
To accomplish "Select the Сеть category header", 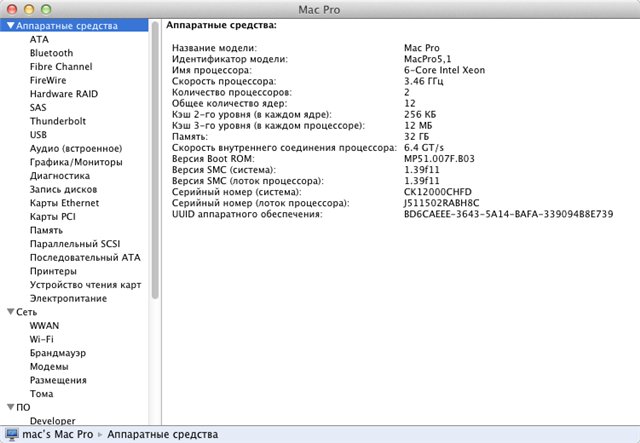I will click(27, 312).
